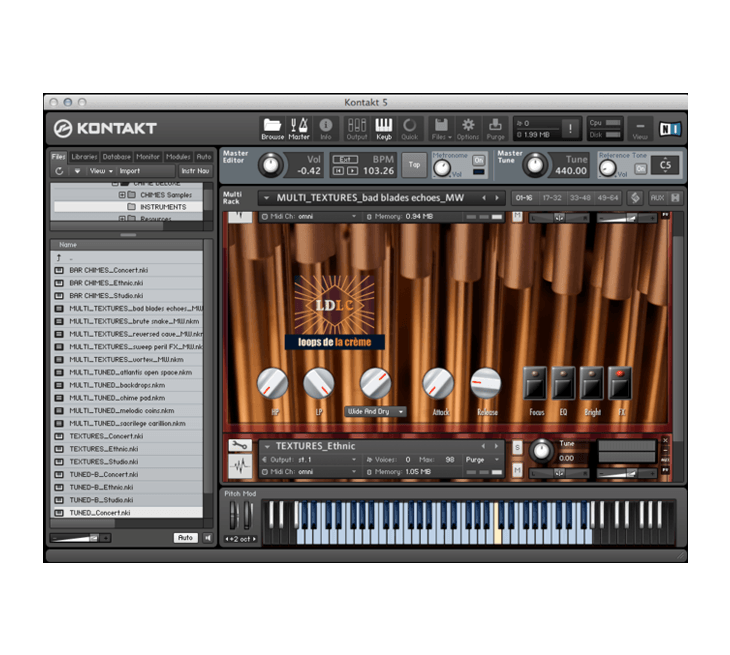
Task: Click the Ext sync button
Action: [345, 159]
